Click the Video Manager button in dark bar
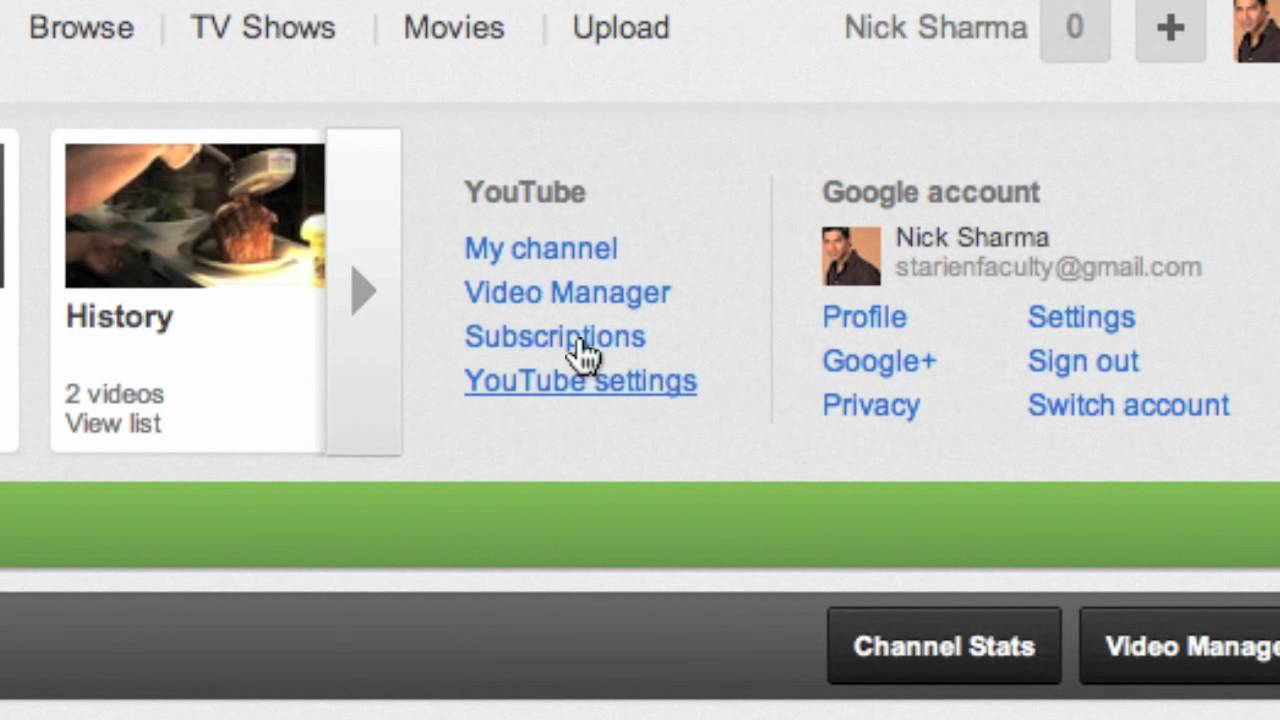This screenshot has height=720, width=1280. (x=1180, y=646)
